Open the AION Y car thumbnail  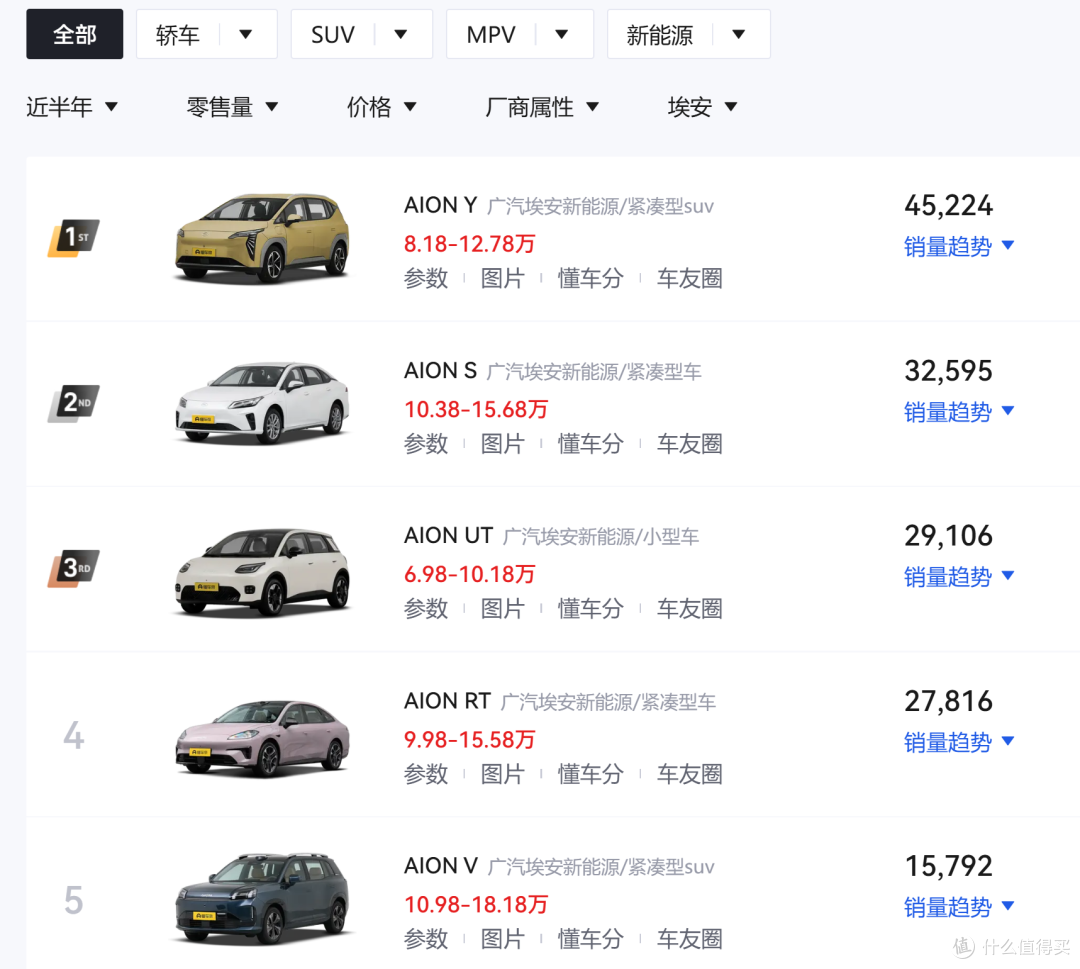[262, 238]
